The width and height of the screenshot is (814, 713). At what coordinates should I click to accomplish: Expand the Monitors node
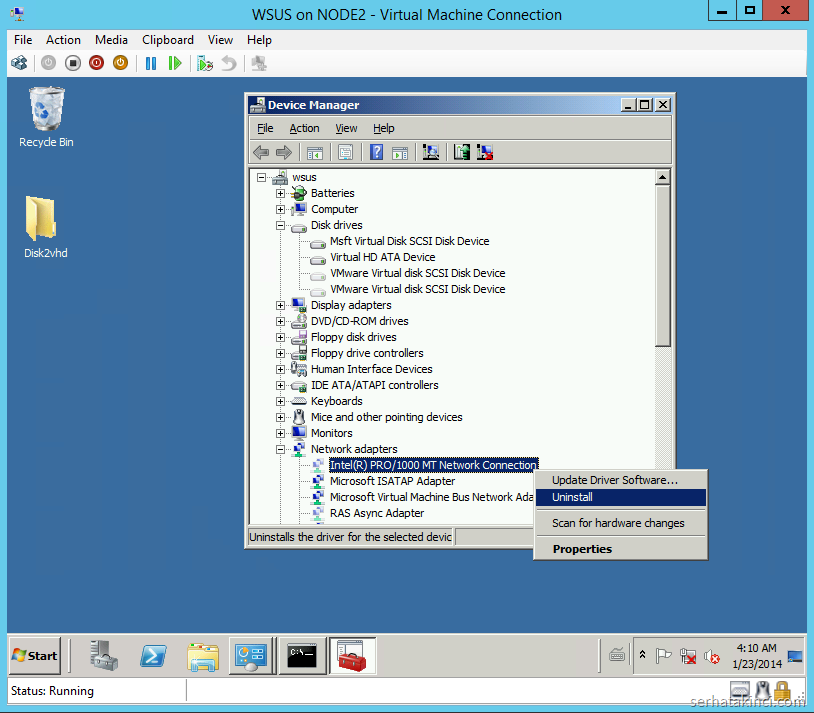point(280,434)
